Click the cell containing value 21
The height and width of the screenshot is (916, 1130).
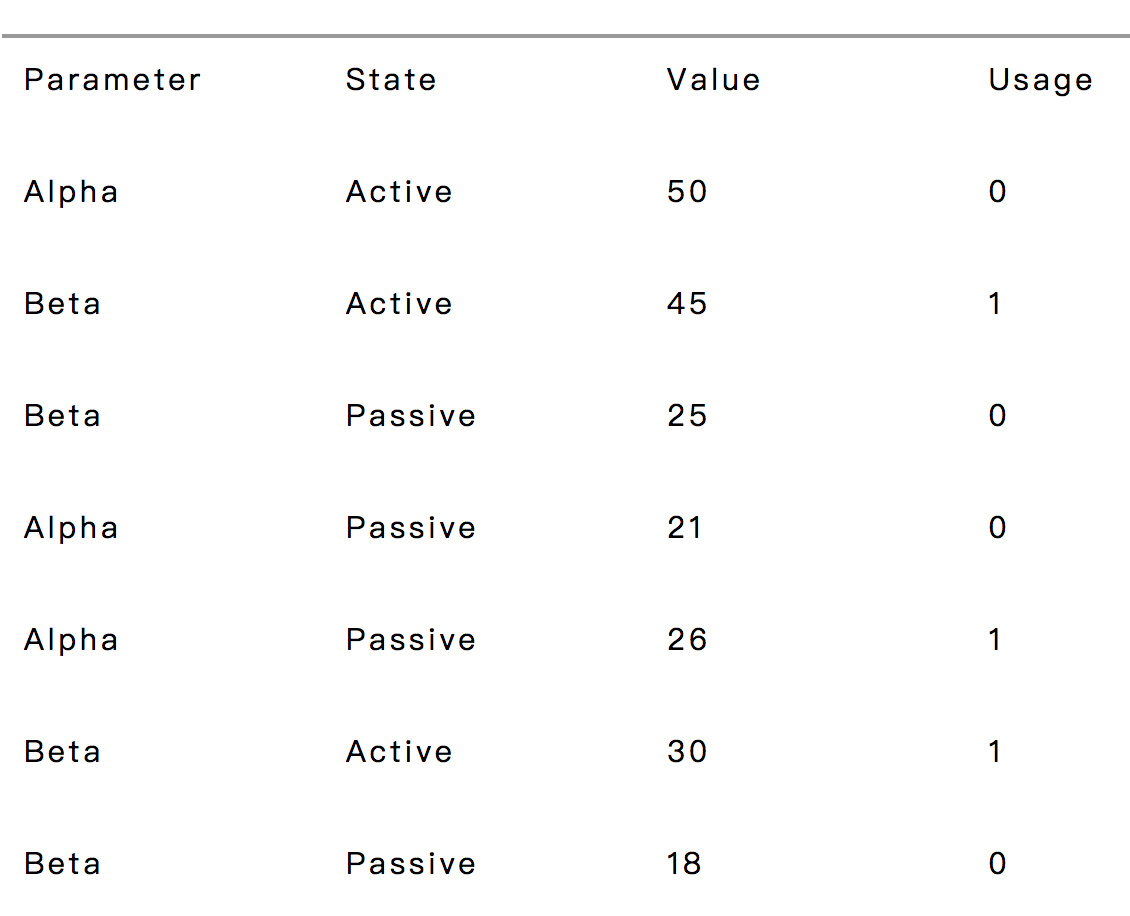coord(685,528)
